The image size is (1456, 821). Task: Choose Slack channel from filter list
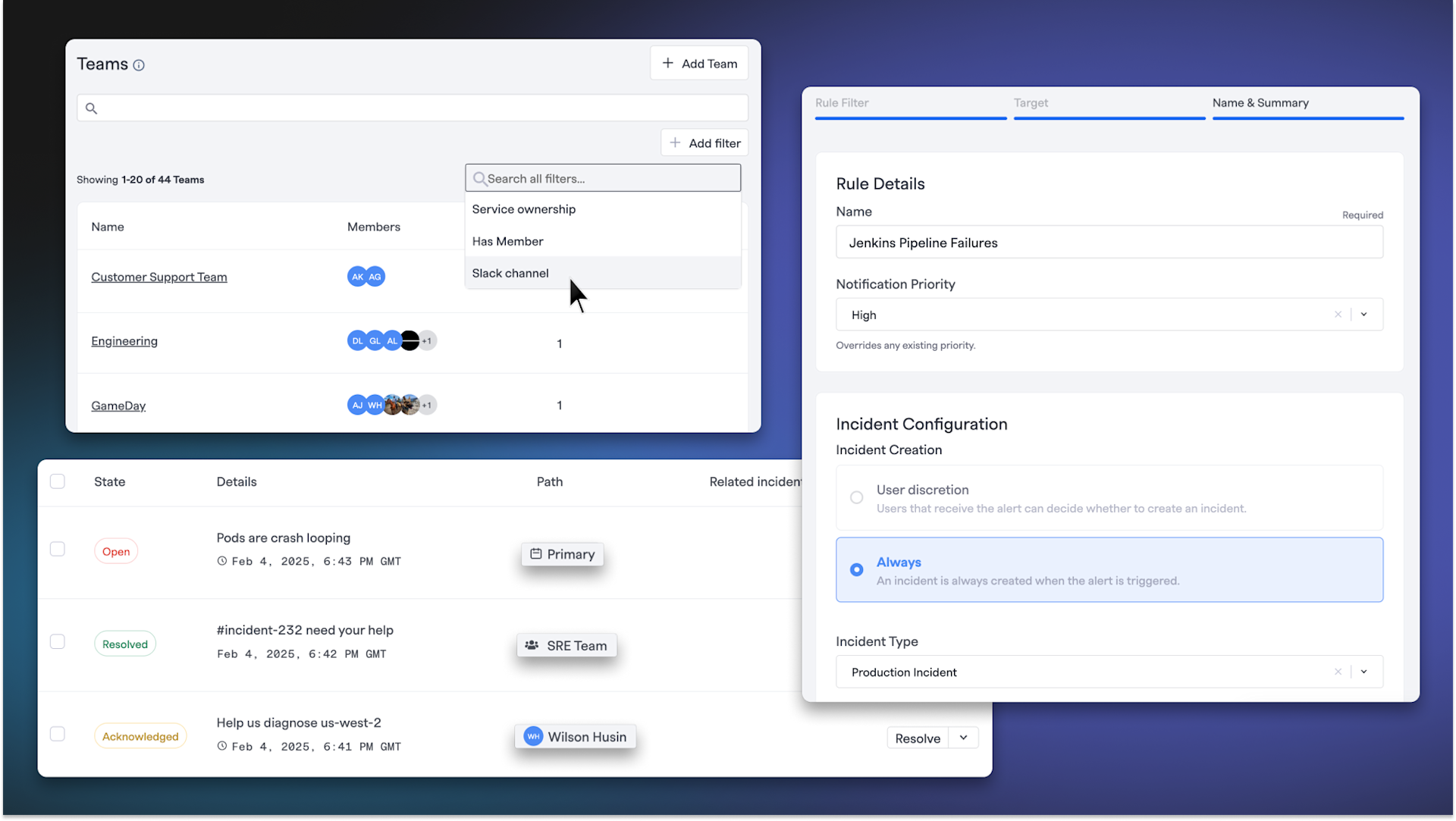[510, 274]
